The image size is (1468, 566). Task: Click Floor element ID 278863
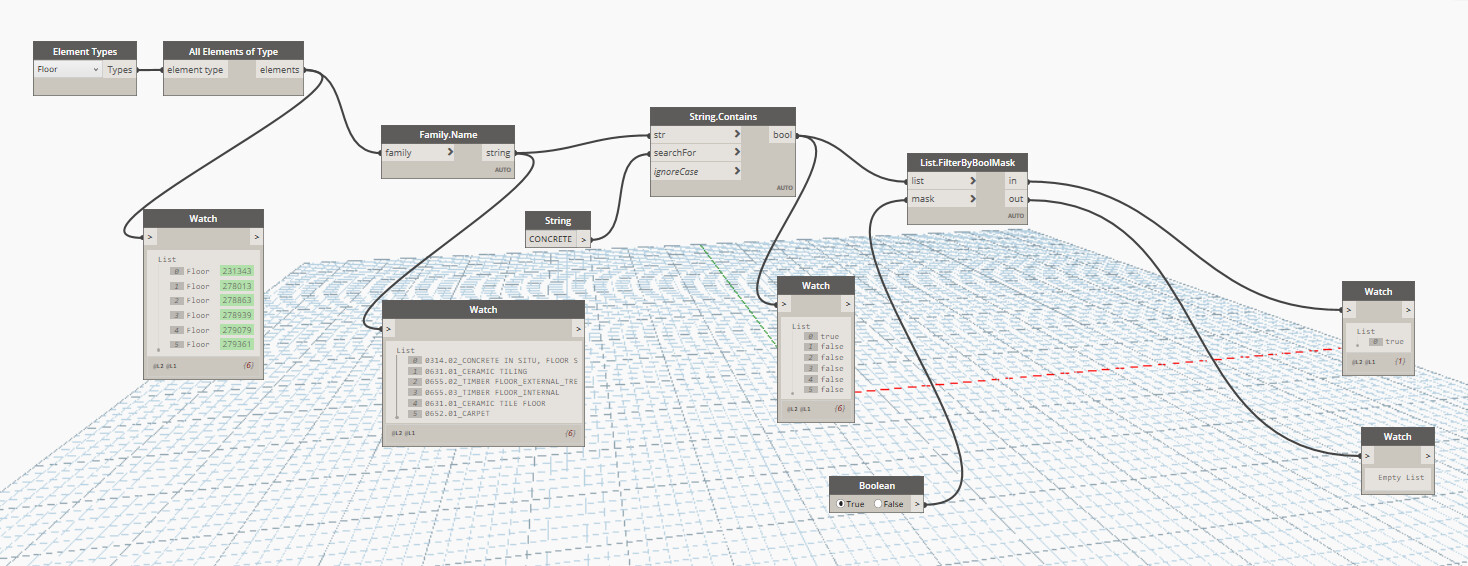click(x=237, y=300)
